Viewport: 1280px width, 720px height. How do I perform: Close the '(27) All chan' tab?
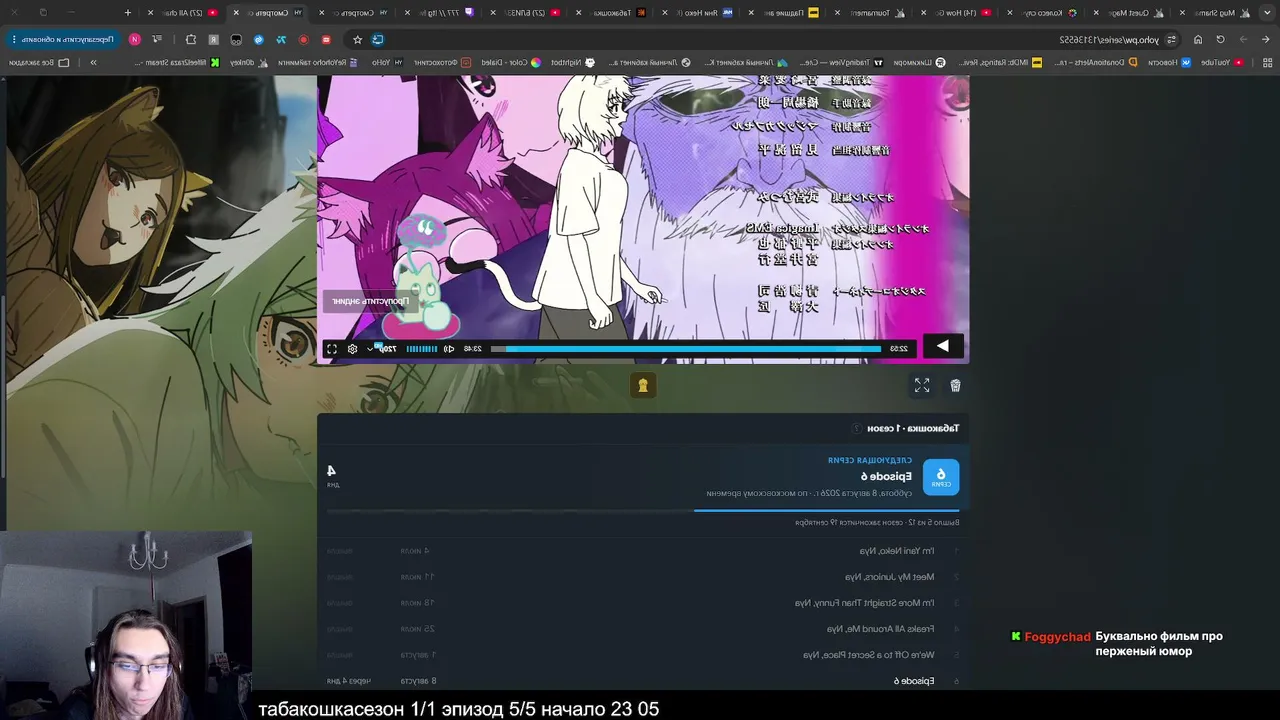coord(149,13)
